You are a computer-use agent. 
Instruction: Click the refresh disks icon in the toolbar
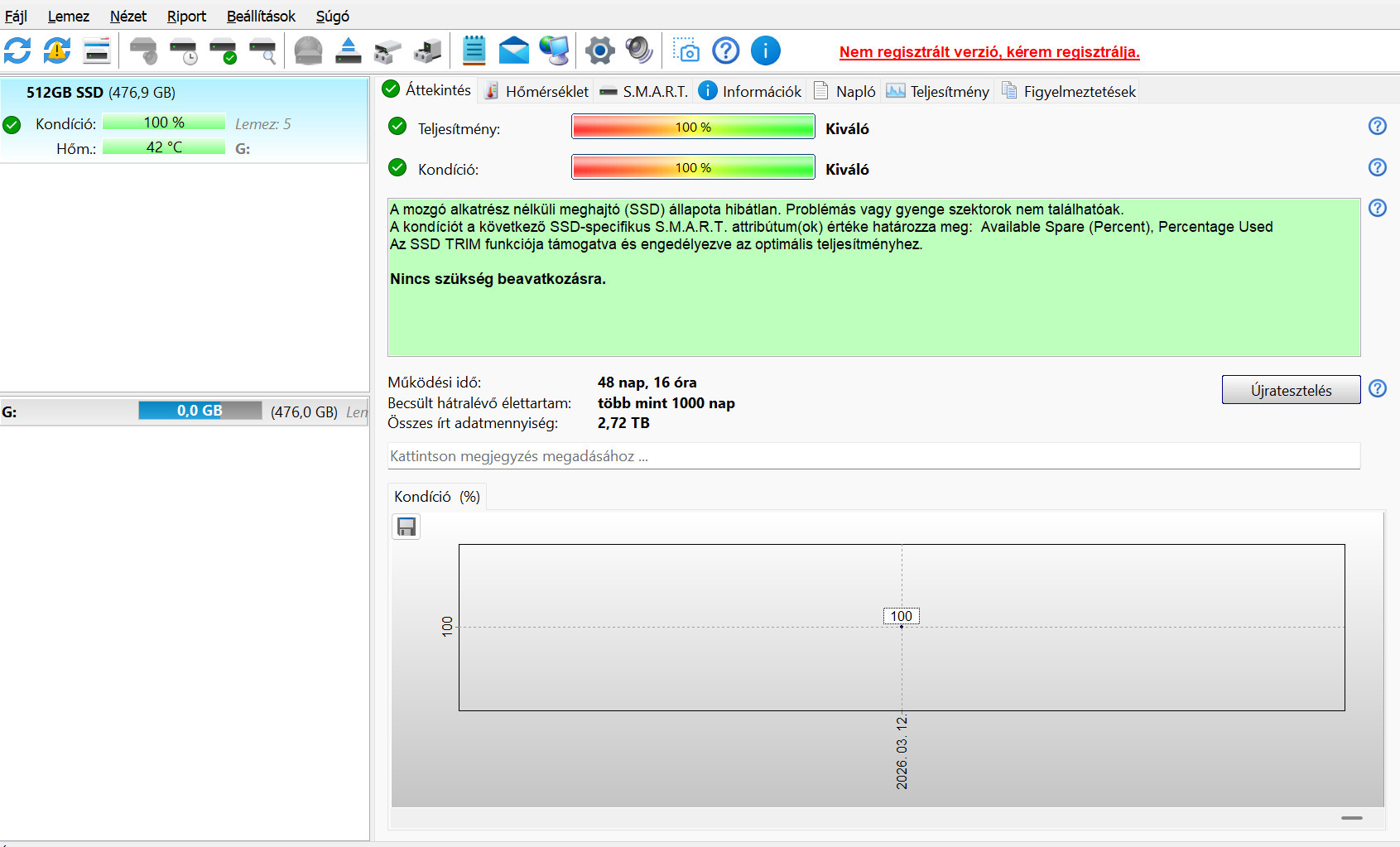pyautogui.click(x=17, y=51)
